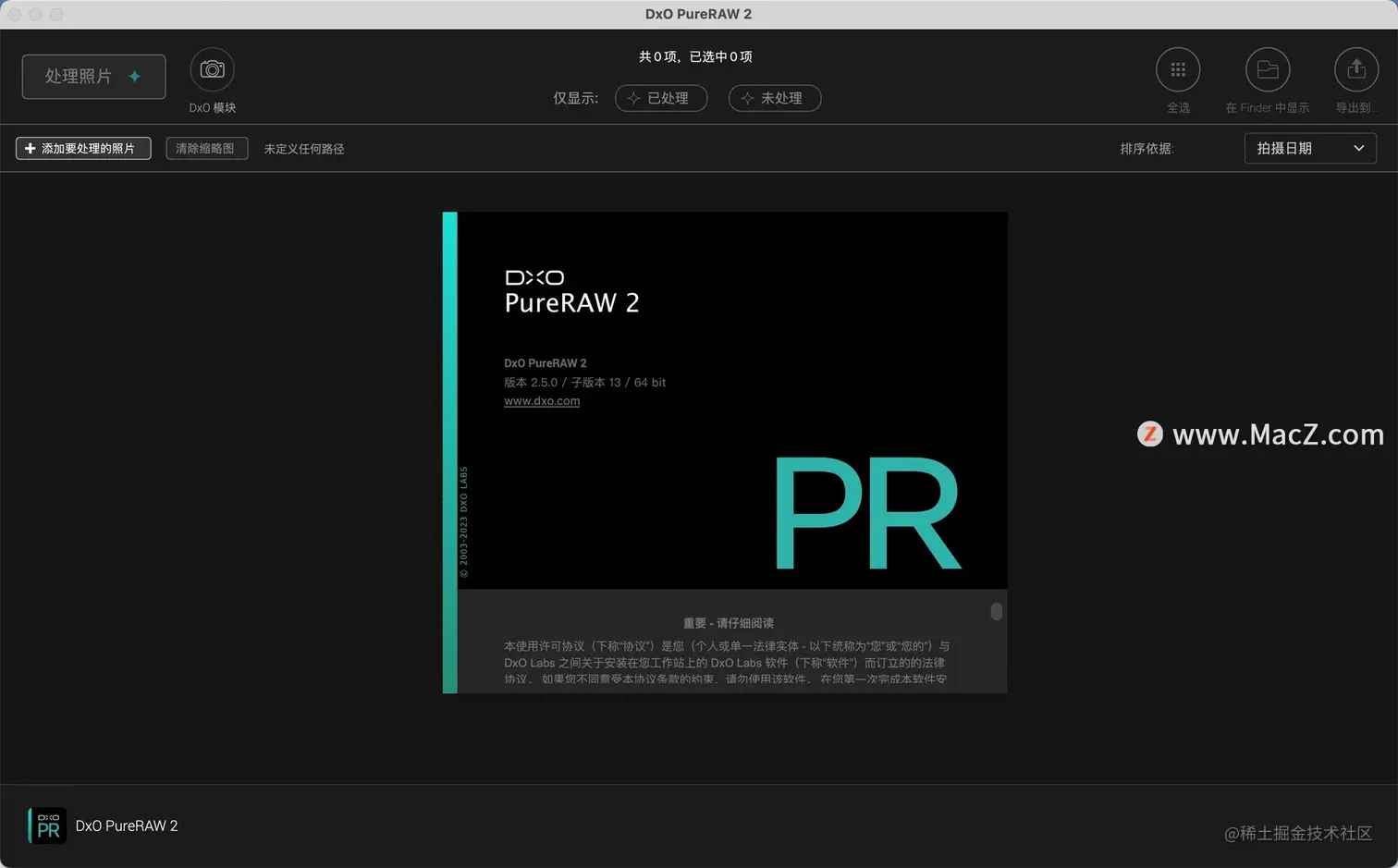Click the DxO PureRAW PR logo in the footer
This screenshot has width=1398, height=868.
pos(47,825)
